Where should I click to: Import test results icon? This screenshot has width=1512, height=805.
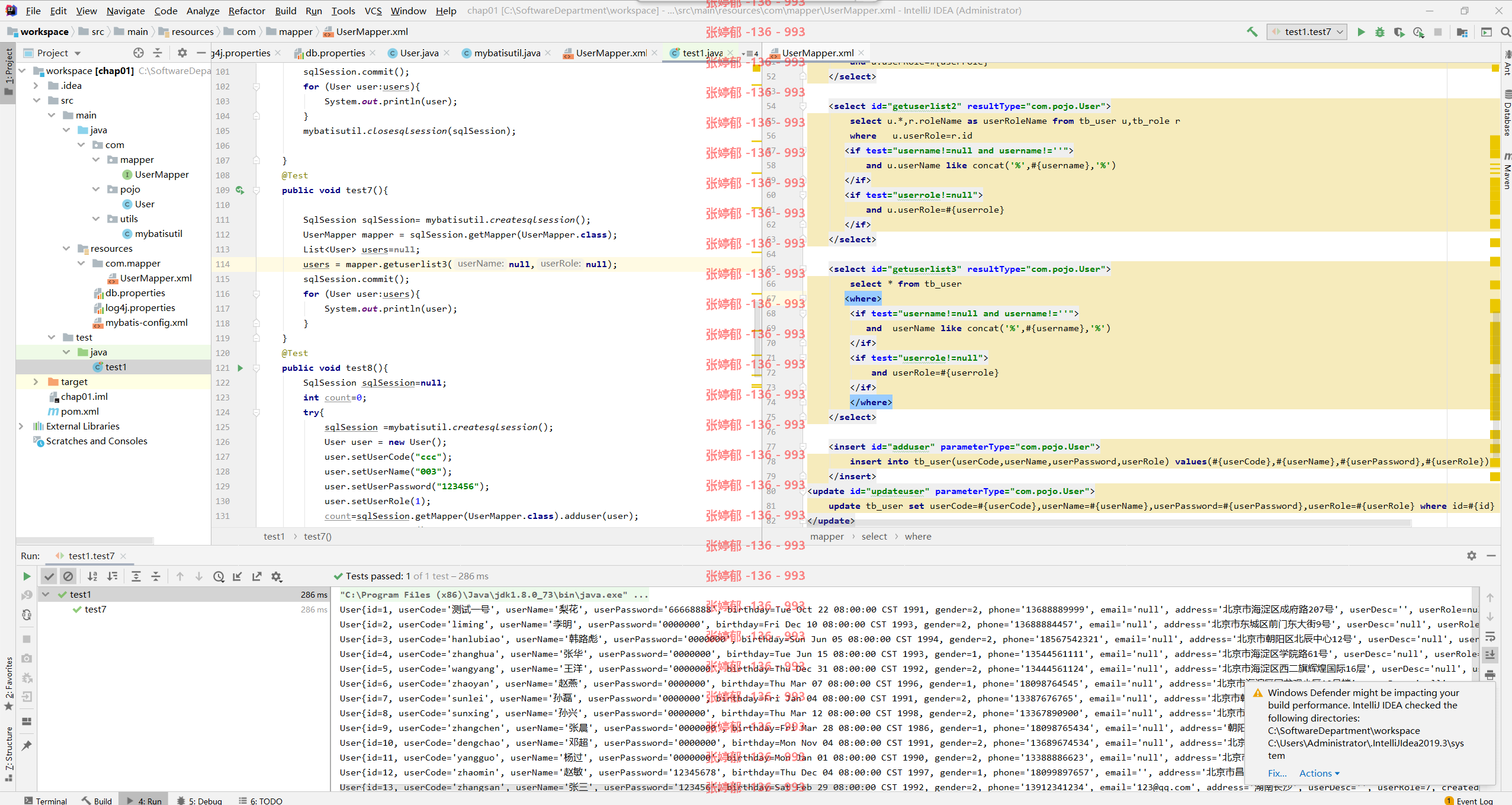237,576
